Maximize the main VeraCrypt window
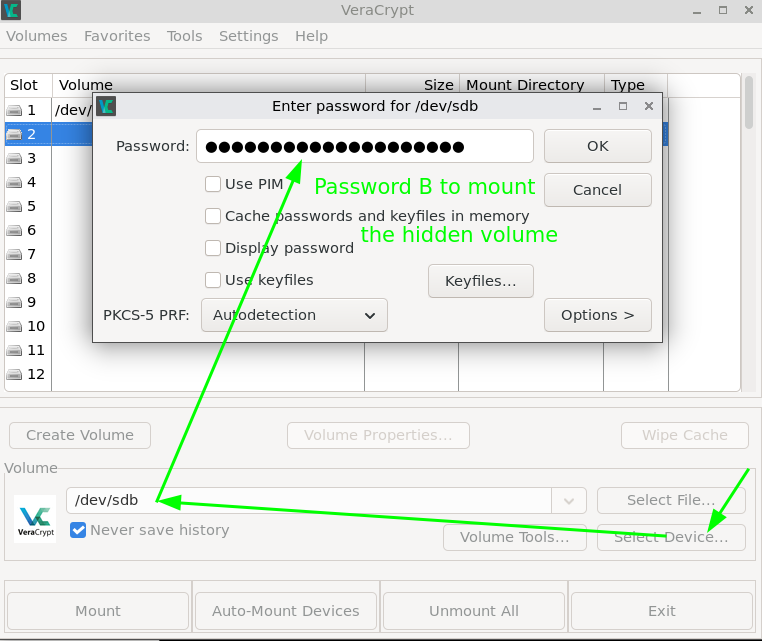762x641 pixels. (723, 10)
